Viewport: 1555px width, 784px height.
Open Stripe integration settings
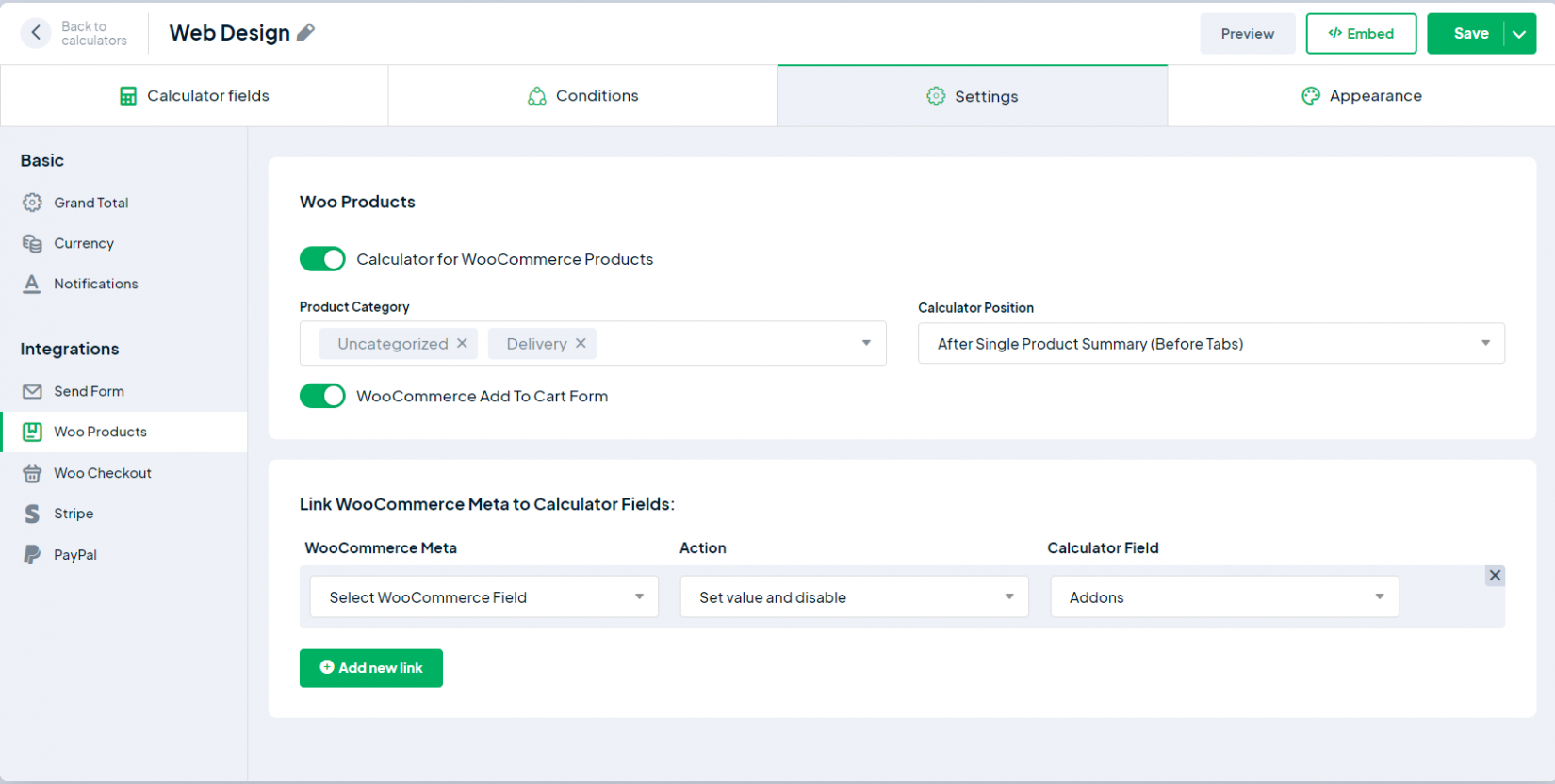[x=74, y=514]
